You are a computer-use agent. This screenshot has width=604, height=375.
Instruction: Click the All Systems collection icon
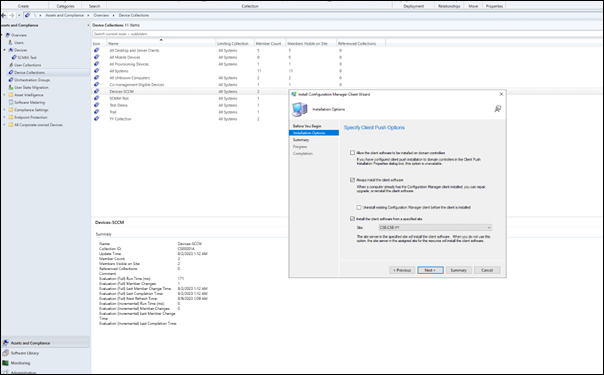click(x=96, y=71)
